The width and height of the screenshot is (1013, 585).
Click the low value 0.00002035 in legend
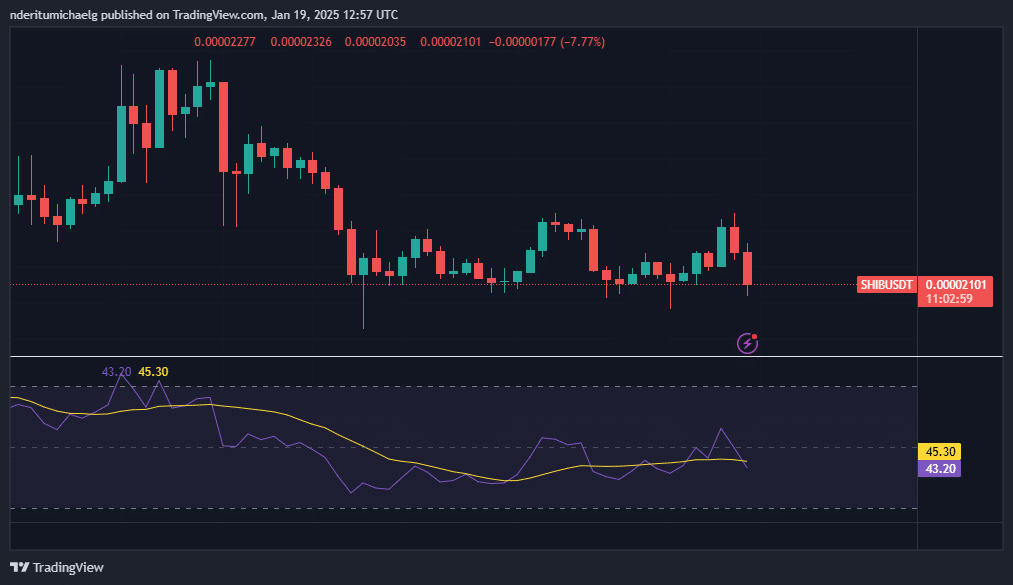click(376, 42)
